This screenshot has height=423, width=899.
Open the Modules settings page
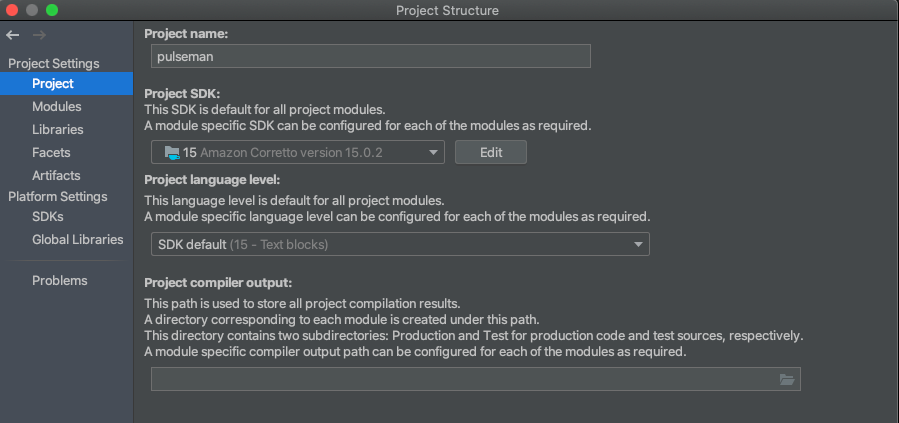tap(56, 107)
